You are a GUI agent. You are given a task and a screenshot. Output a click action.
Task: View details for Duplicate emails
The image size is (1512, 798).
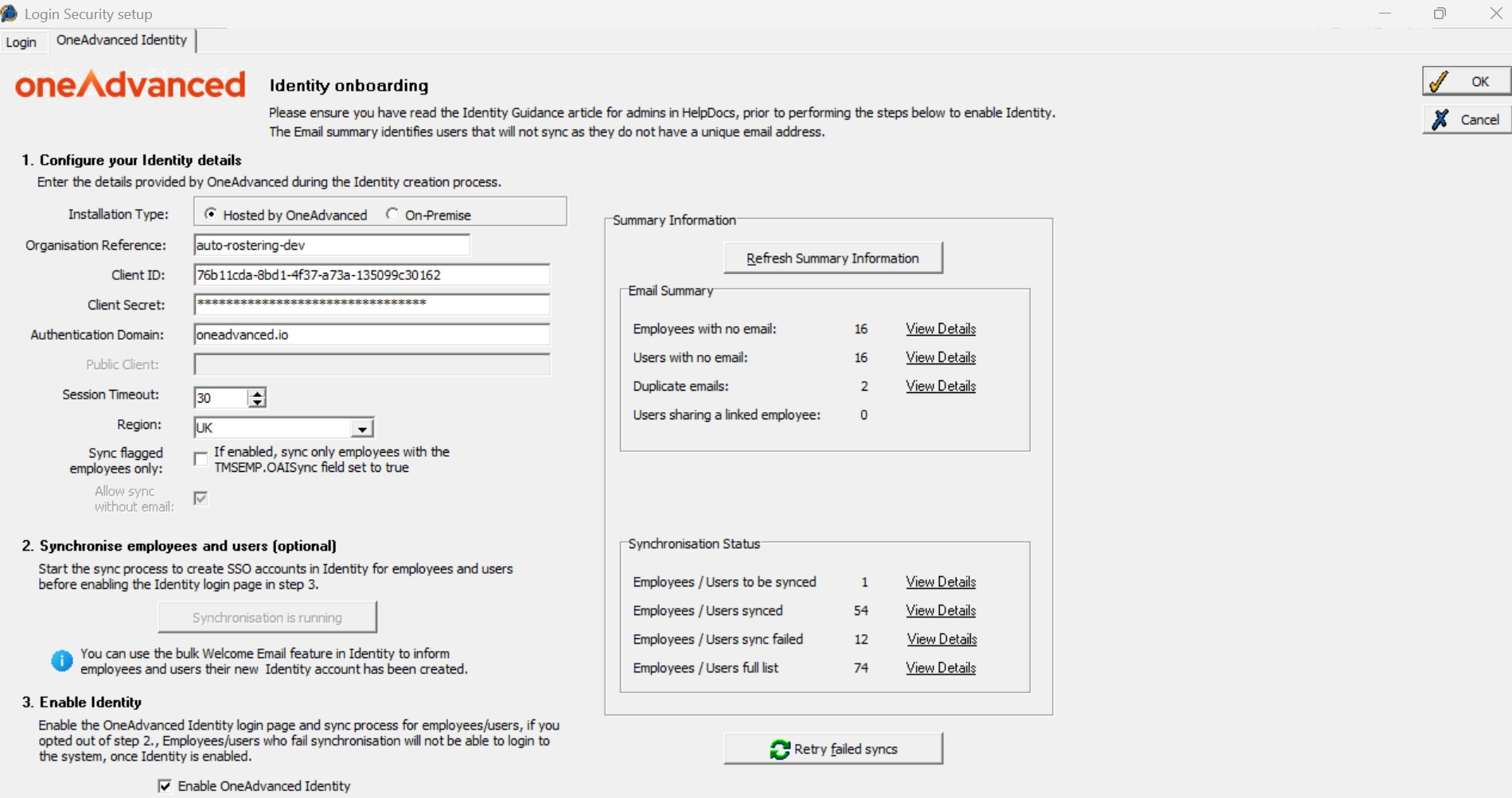pyautogui.click(x=941, y=386)
